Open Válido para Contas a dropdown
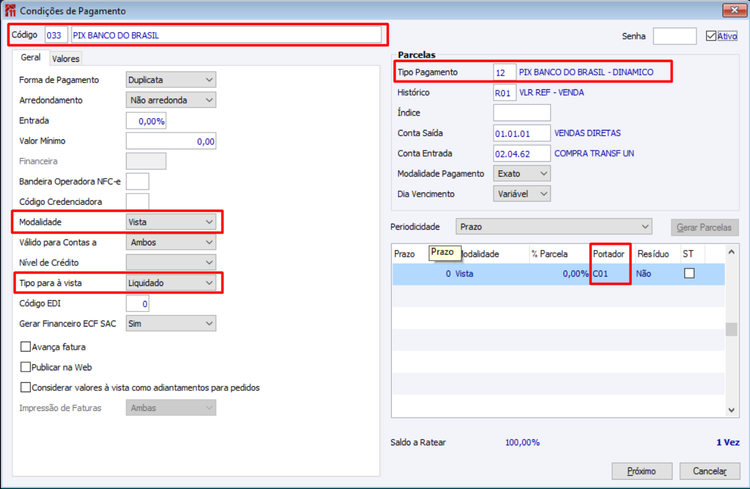The height and width of the screenshot is (489, 750). click(x=171, y=242)
